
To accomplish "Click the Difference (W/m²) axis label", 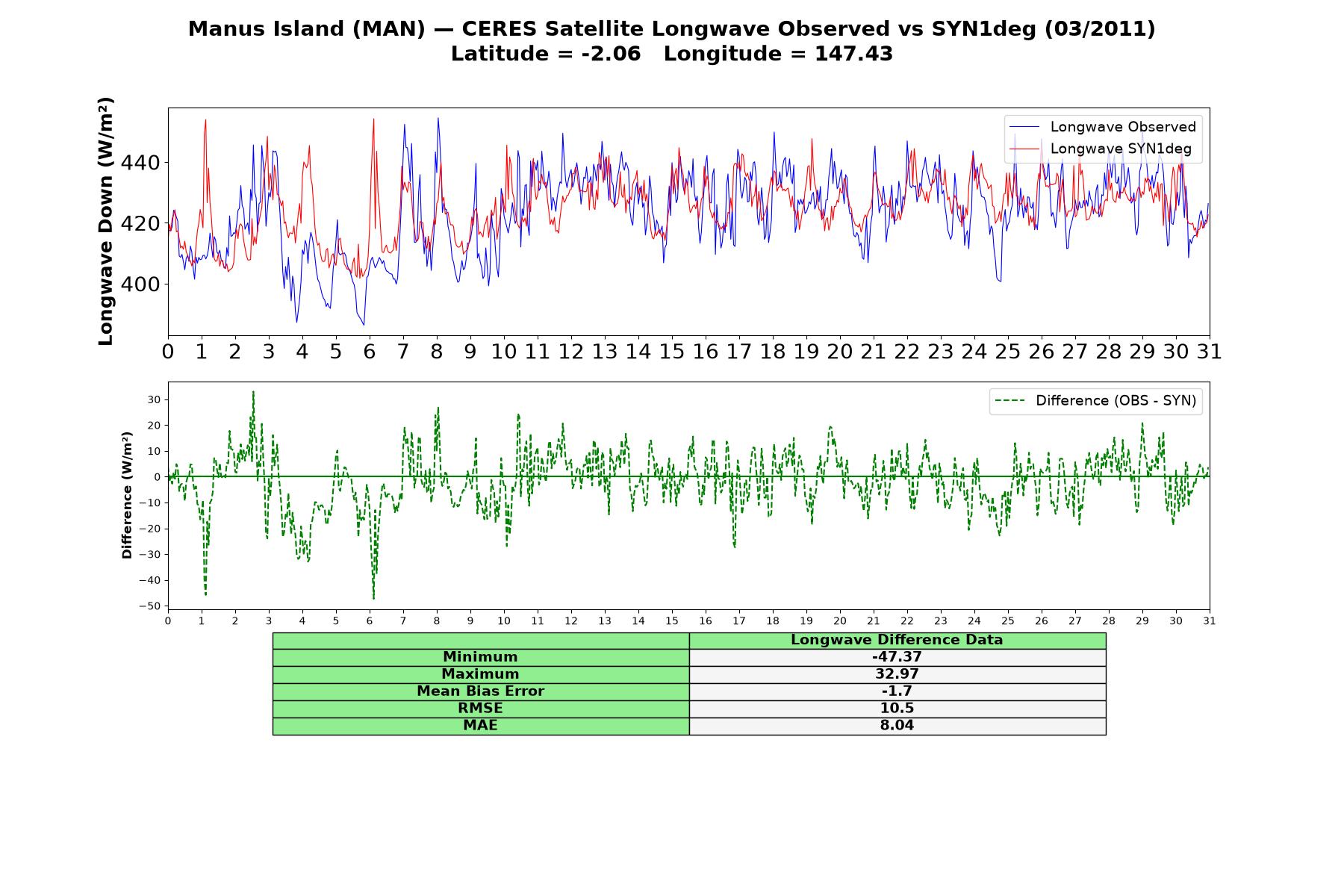I will coord(127,496).
